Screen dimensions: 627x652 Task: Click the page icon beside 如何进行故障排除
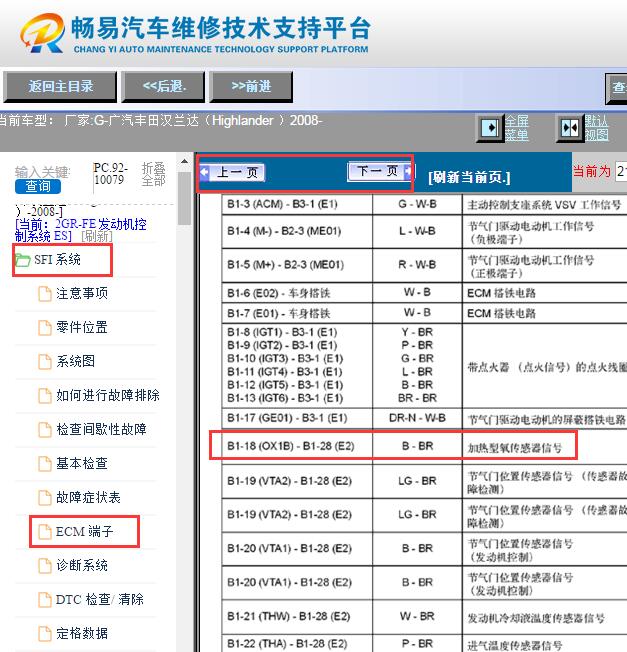pyautogui.click(x=45, y=395)
